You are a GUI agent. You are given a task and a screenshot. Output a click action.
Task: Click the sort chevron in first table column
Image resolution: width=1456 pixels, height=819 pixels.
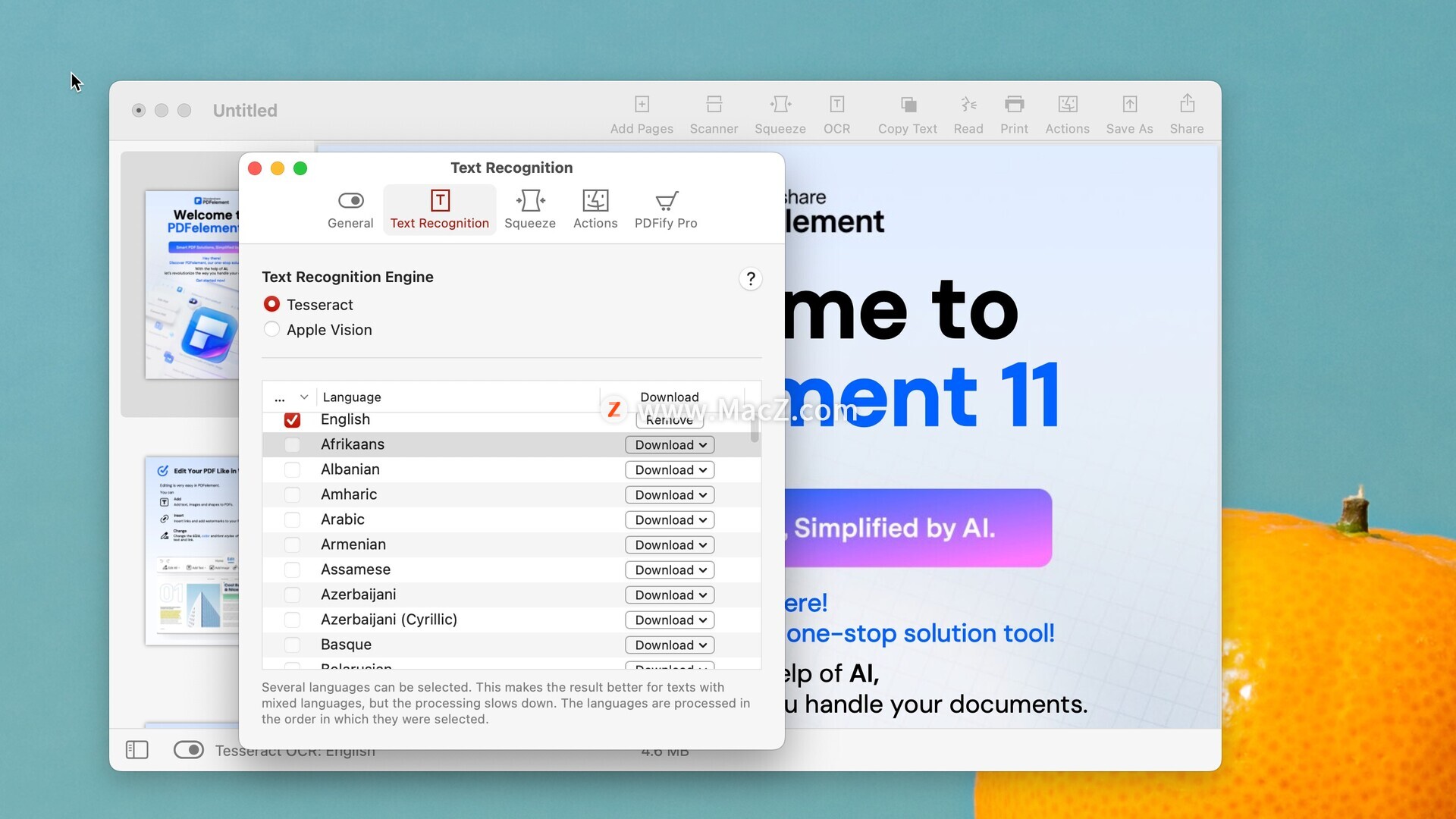click(x=303, y=397)
